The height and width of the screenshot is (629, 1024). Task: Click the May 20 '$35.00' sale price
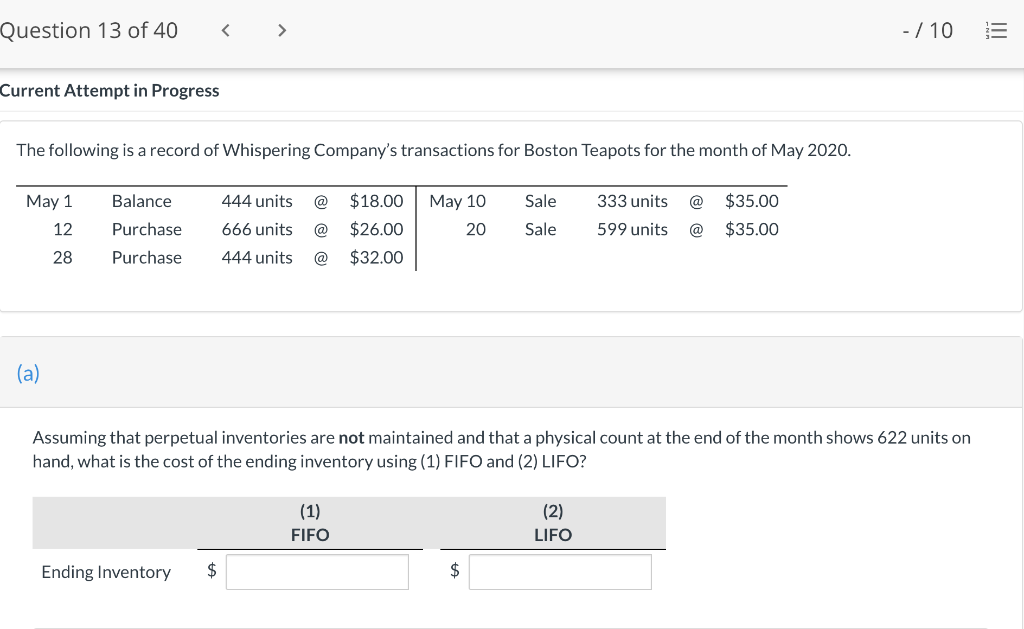coord(752,229)
